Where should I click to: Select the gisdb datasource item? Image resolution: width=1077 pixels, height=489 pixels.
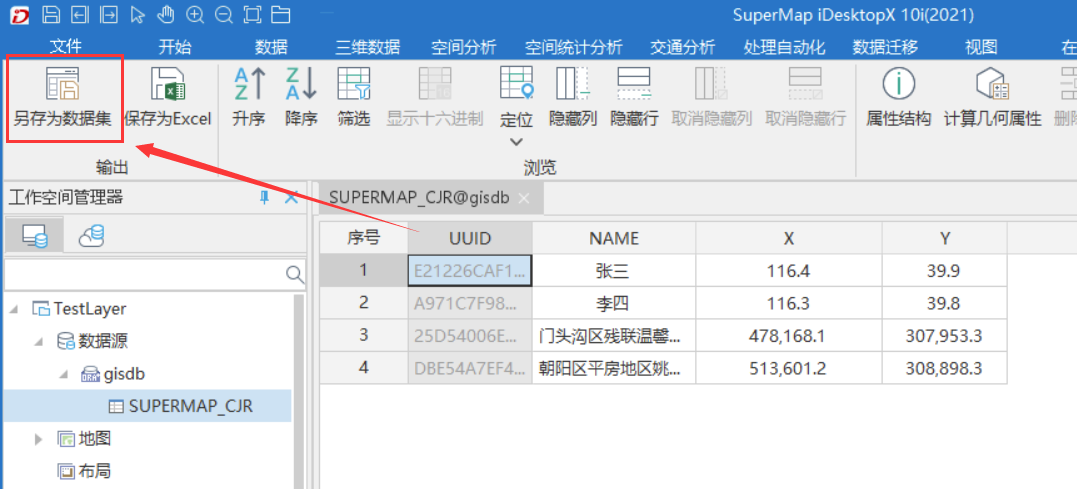coord(113,374)
